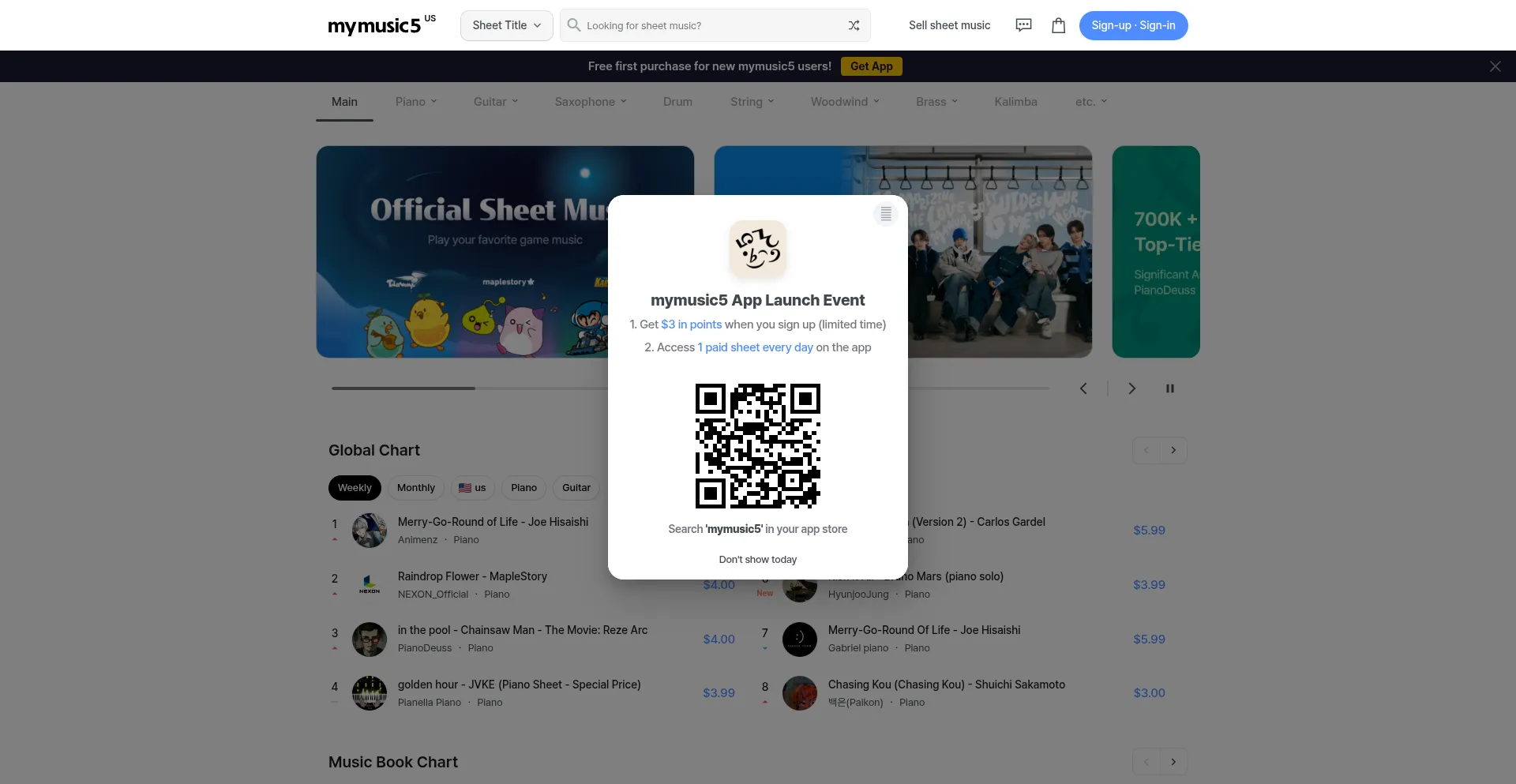This screenshot has width=1516, height=784.
Task: Open golden hour - JVKE sheet
Action: [x=520, y=685]
